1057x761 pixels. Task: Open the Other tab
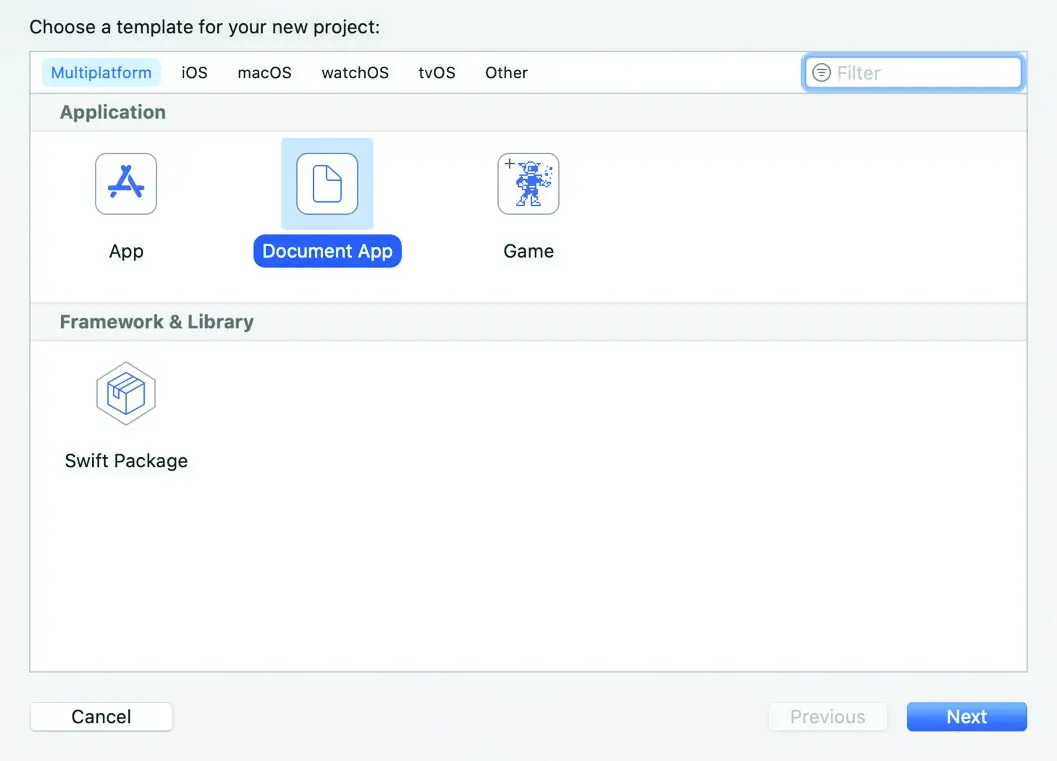506,73
